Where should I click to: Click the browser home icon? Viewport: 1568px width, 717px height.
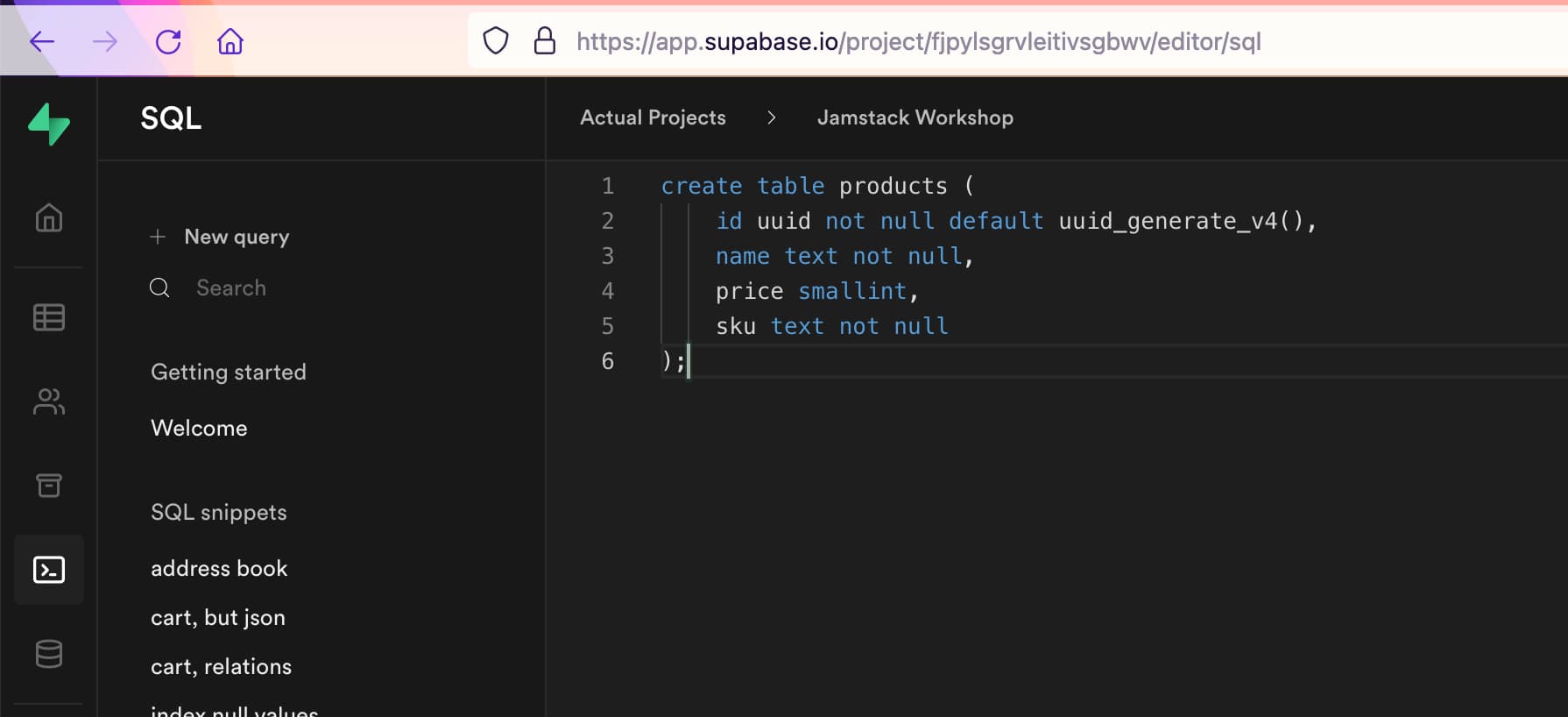pos(230,41)
